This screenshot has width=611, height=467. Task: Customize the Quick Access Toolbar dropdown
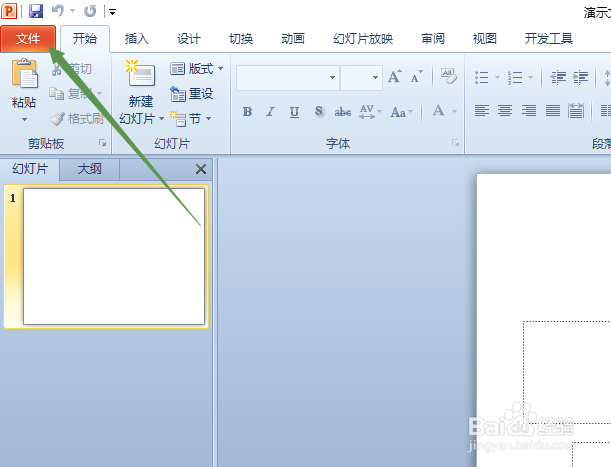[x=112, y=12]
